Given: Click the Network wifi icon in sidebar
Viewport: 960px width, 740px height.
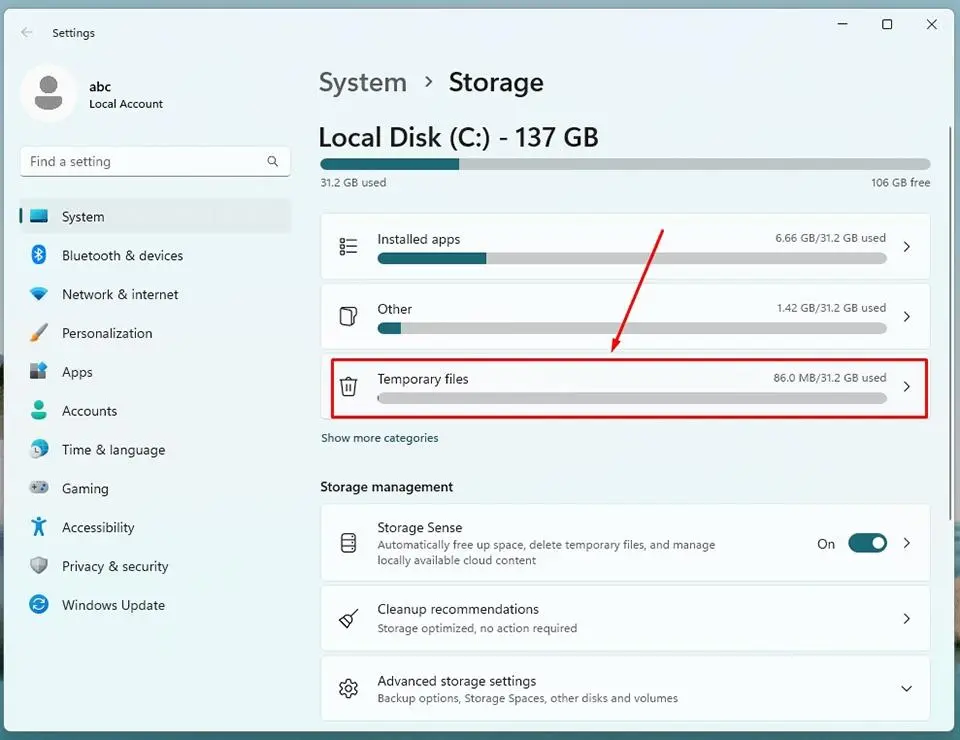Looking at the screenshot, I should click(39, 294).
